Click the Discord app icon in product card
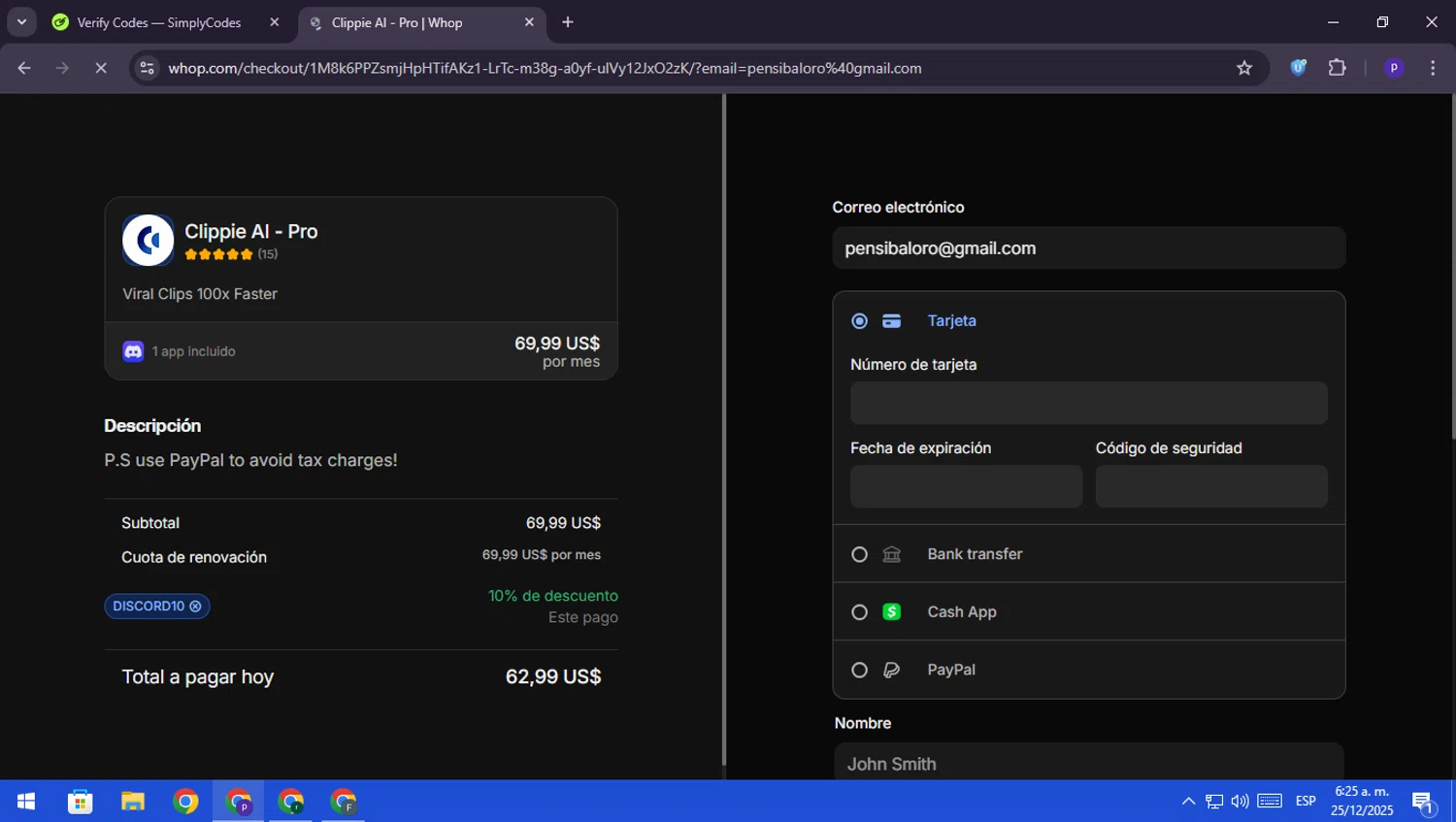The width and height of the screenshot is (1456, 822). pos(133,351)
